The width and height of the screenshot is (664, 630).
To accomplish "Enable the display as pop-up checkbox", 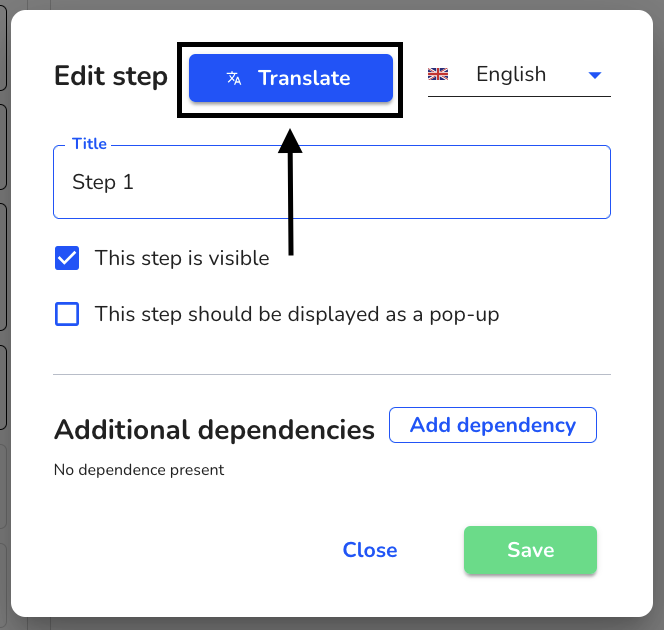I will tap(67, 314).
